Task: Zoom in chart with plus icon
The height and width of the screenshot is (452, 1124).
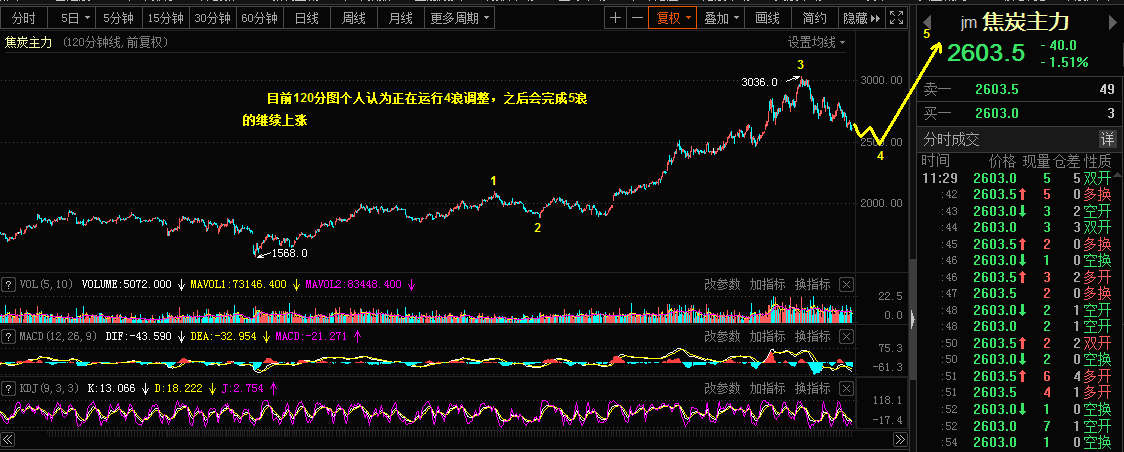Action: 615,18
